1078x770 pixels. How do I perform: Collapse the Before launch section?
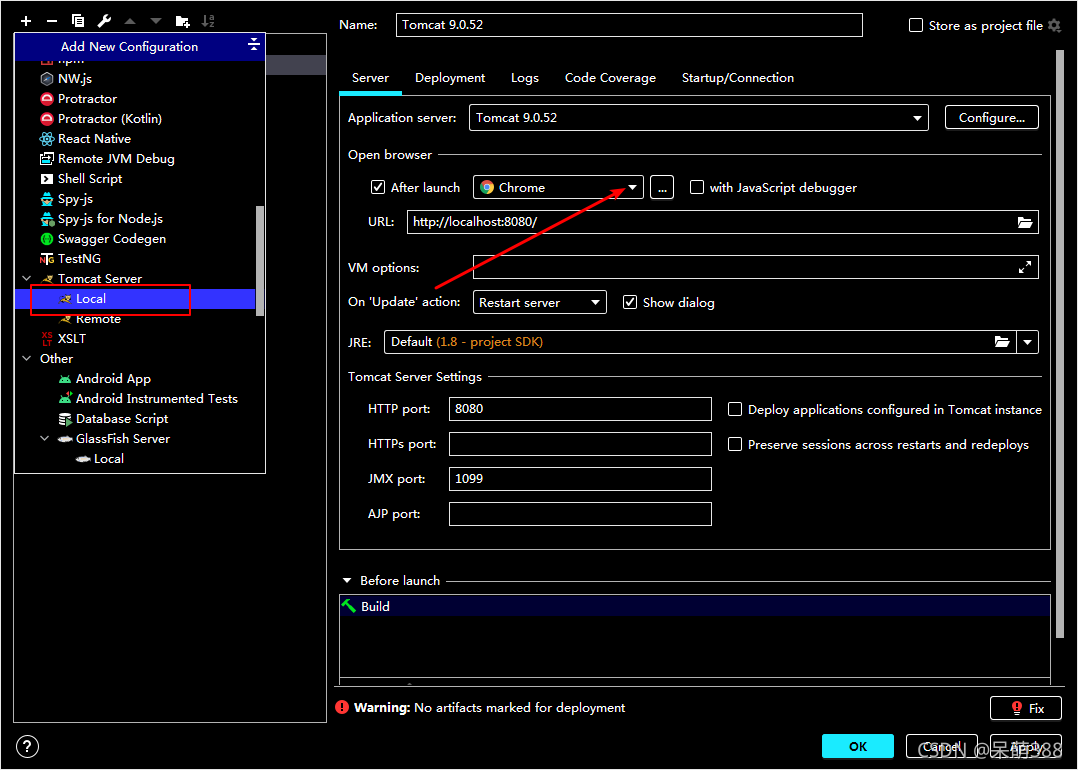[347, 580]
